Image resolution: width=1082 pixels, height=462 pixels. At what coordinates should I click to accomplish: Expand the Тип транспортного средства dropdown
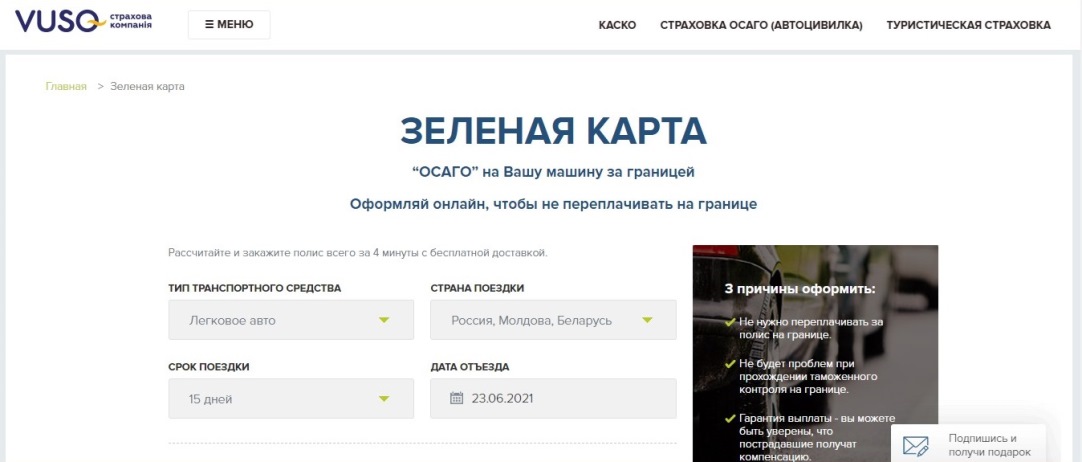291,320
